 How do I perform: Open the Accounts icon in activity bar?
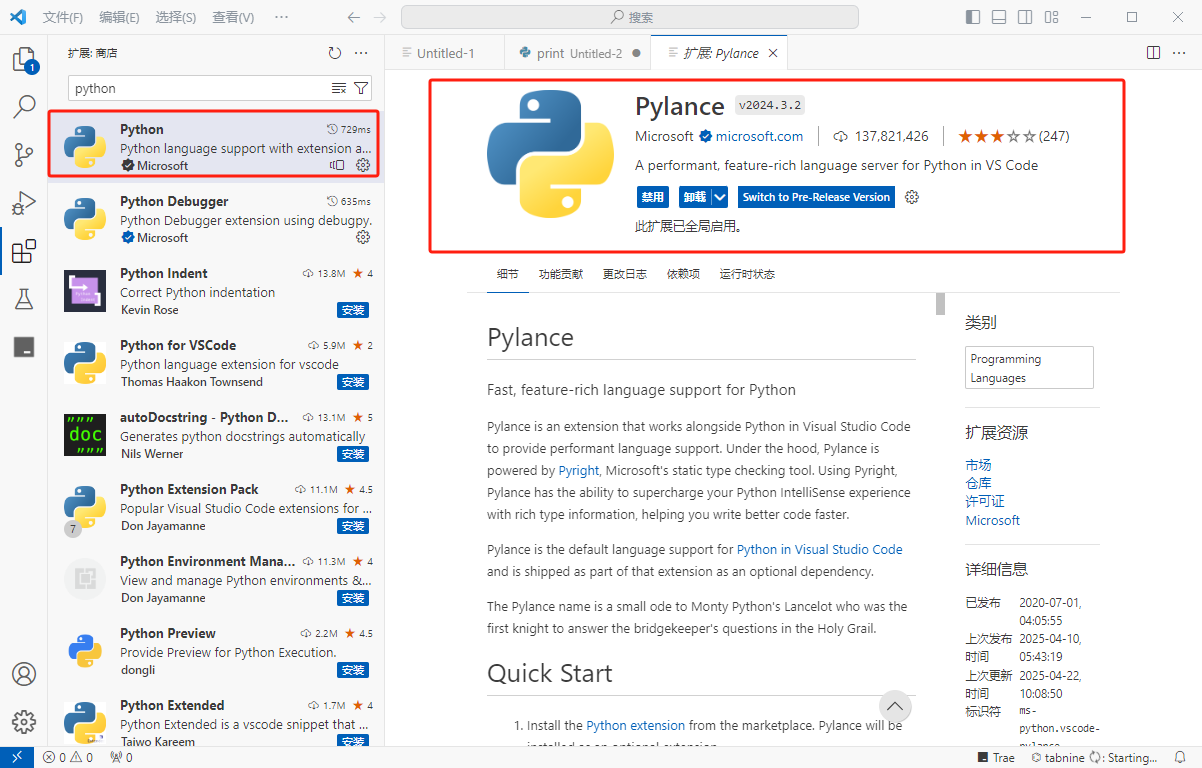click(x=24, y=674)
